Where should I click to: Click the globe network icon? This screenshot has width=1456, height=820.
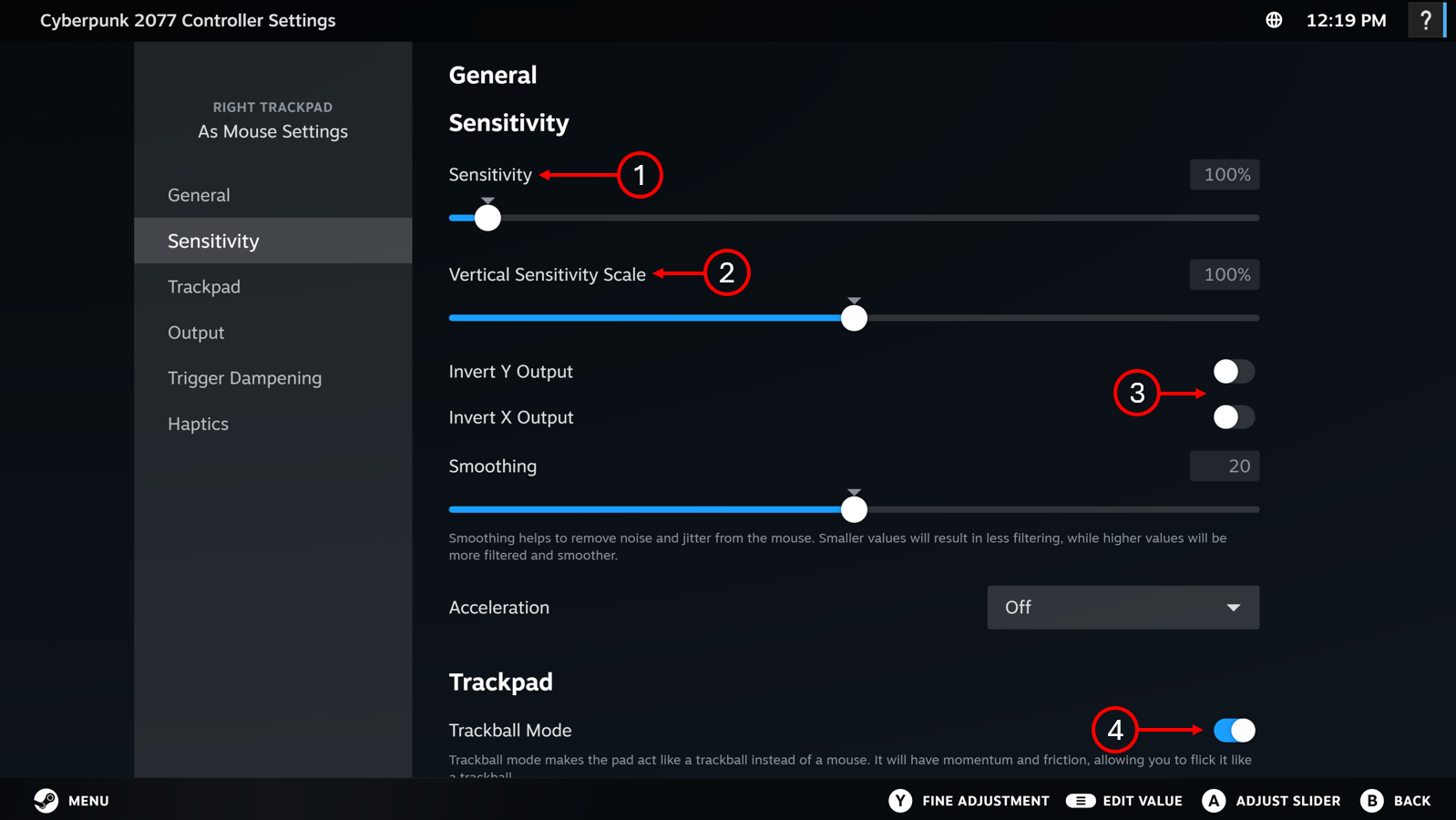[x=1274, y=20]
